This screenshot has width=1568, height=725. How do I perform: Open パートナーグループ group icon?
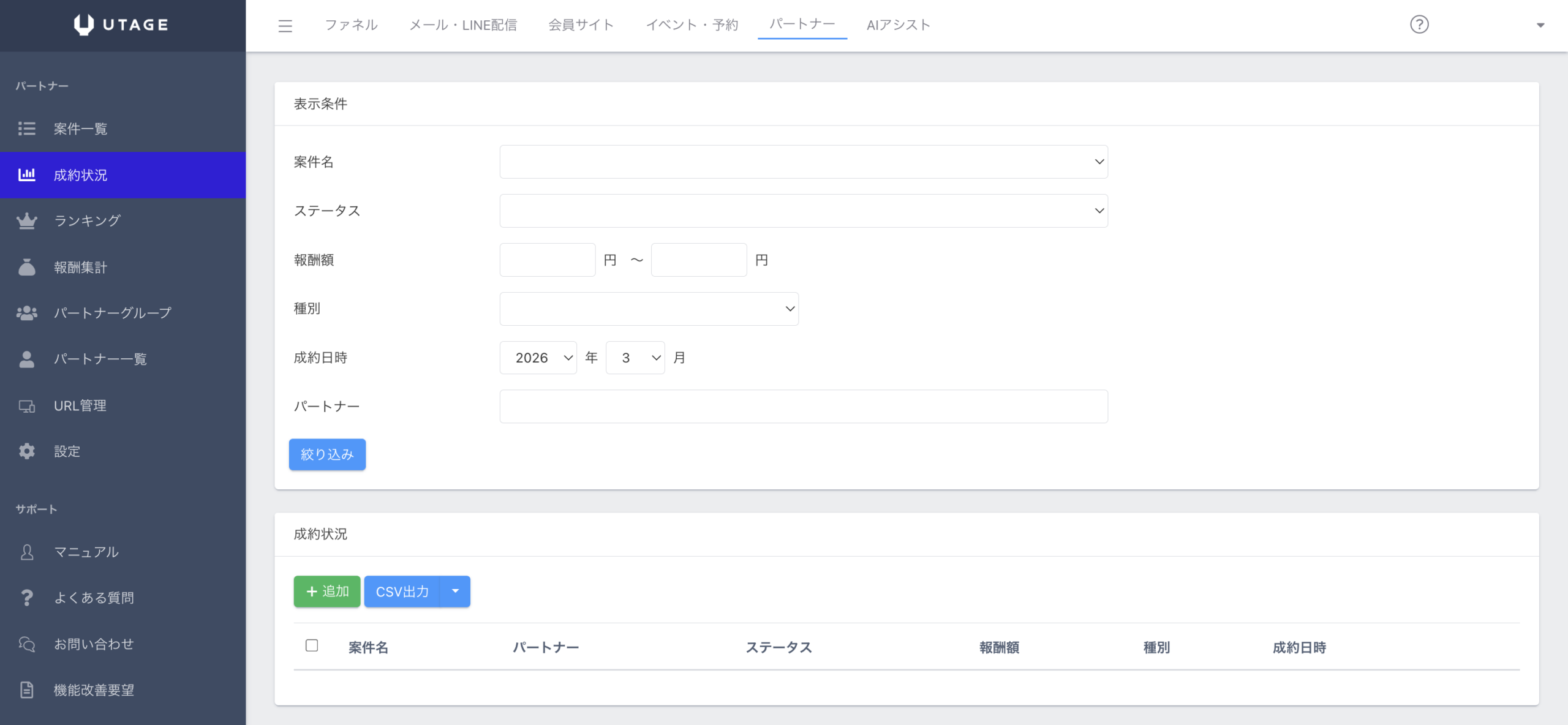27,314
